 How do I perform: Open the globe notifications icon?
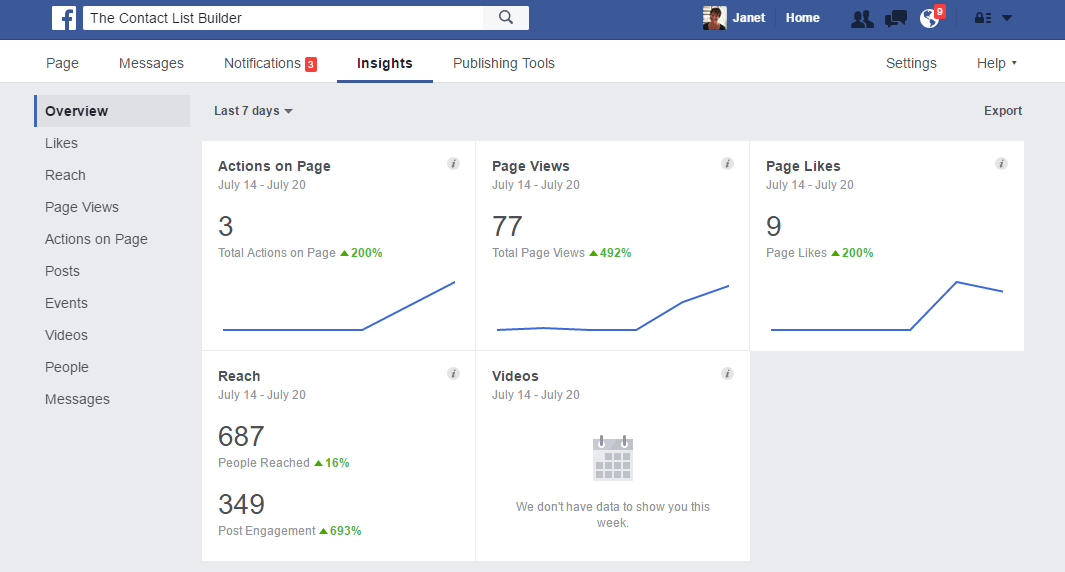930,18
